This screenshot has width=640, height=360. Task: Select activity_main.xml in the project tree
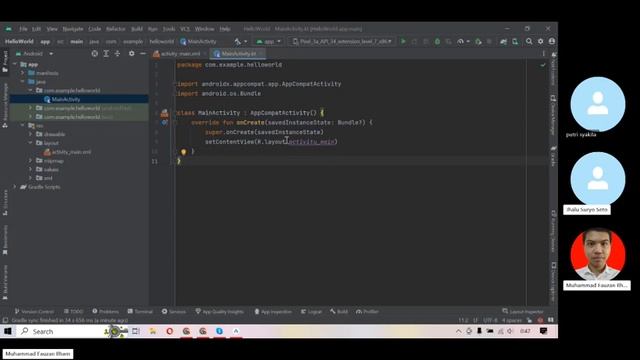point(71,152)
